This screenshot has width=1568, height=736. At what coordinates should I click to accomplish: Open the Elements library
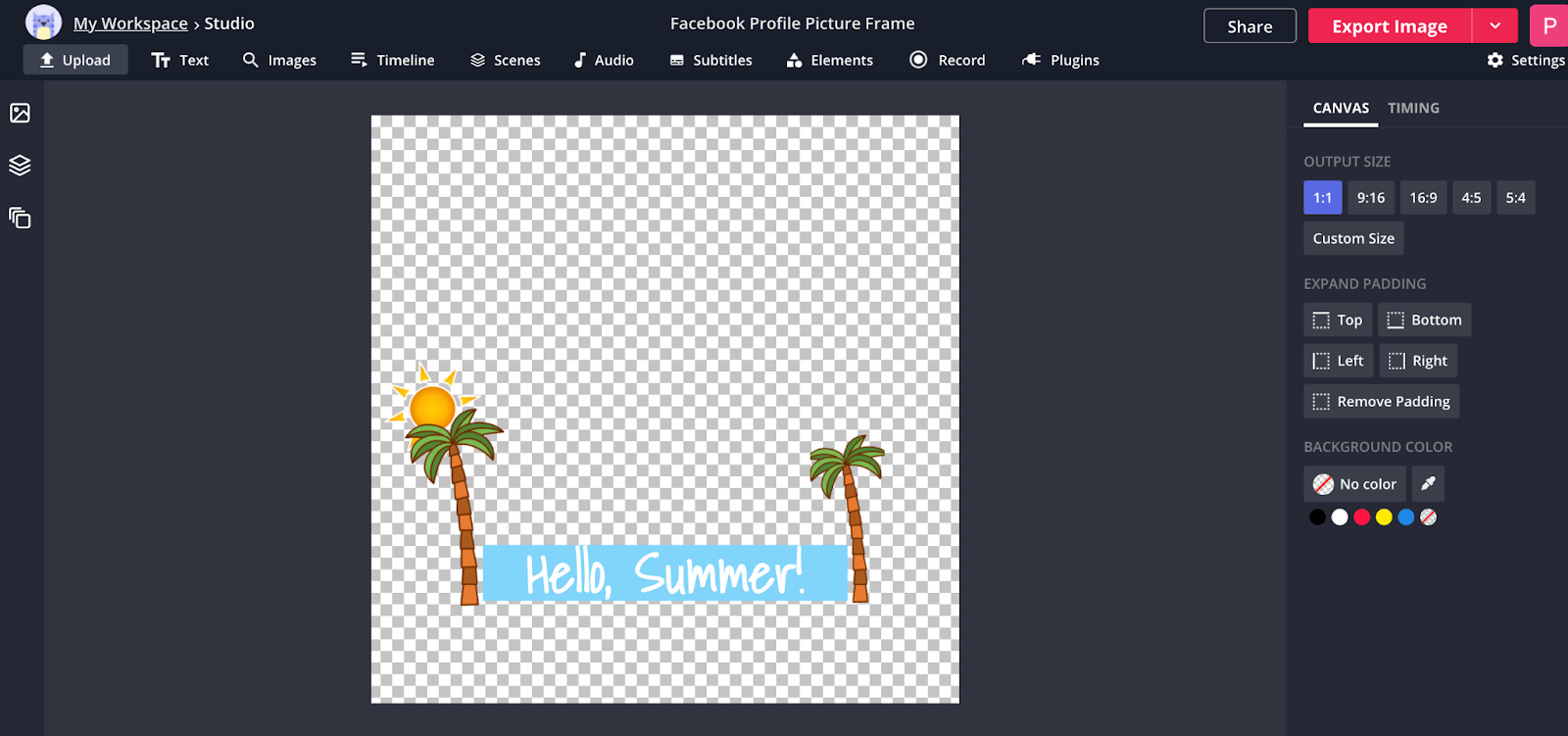830,60
